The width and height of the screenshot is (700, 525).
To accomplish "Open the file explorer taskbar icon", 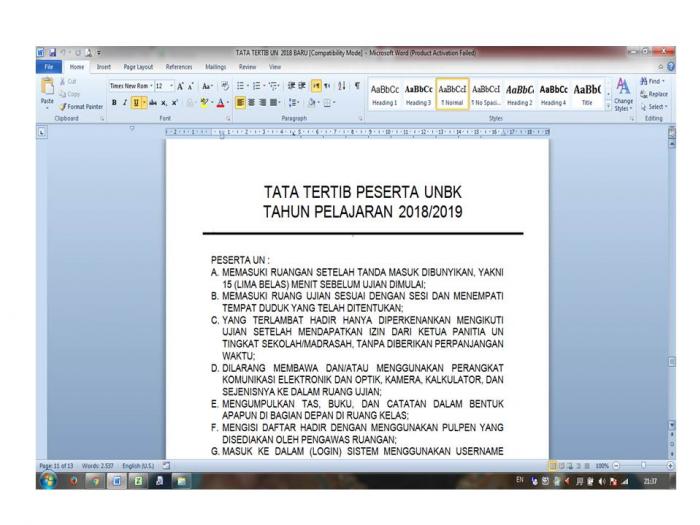I will click(x=181, y=481).
